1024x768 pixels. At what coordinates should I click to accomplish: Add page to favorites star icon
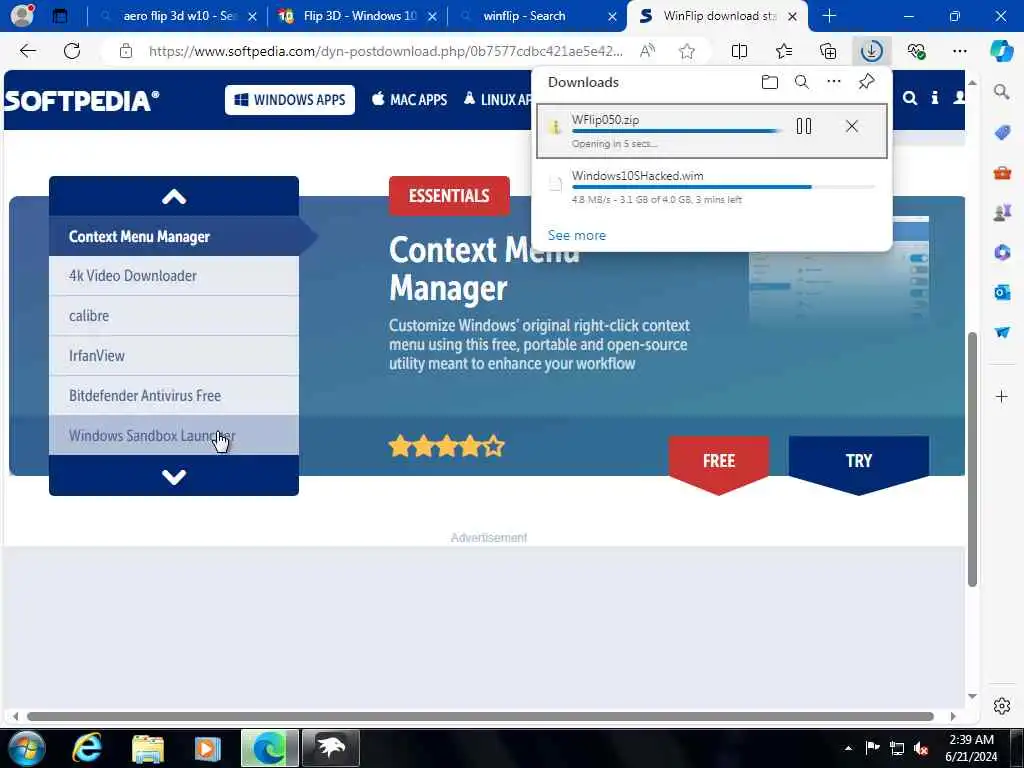tap(686, 51)
